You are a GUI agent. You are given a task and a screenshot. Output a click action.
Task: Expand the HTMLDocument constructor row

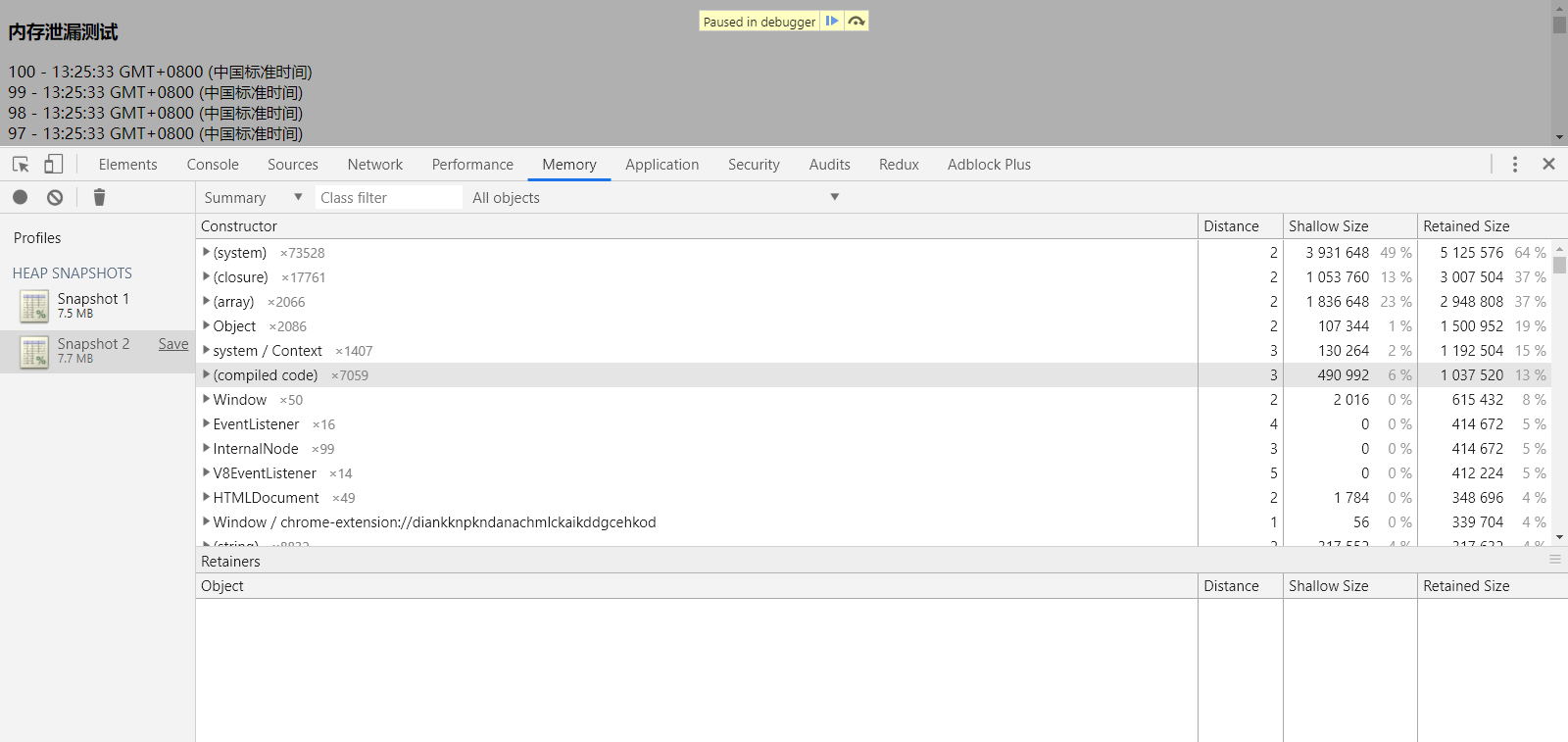tap(206, 498)
